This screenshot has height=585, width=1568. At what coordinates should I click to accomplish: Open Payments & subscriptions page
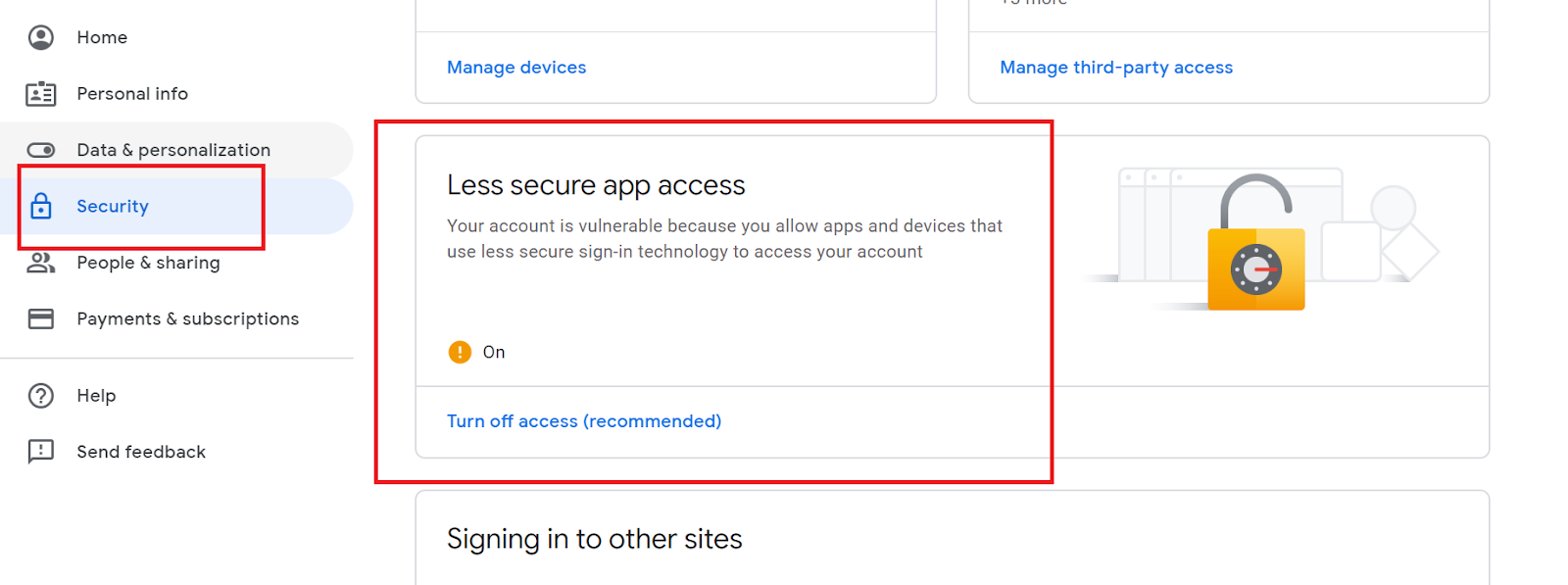(x=187, y=319)
